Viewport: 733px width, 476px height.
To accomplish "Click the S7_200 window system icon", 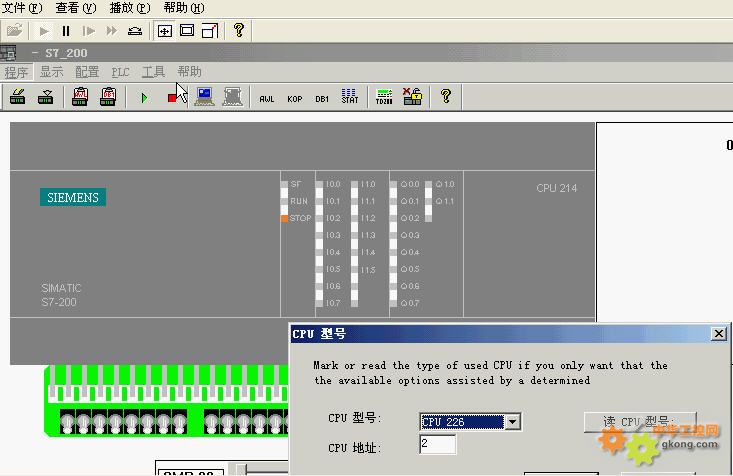I will (8, 53).
